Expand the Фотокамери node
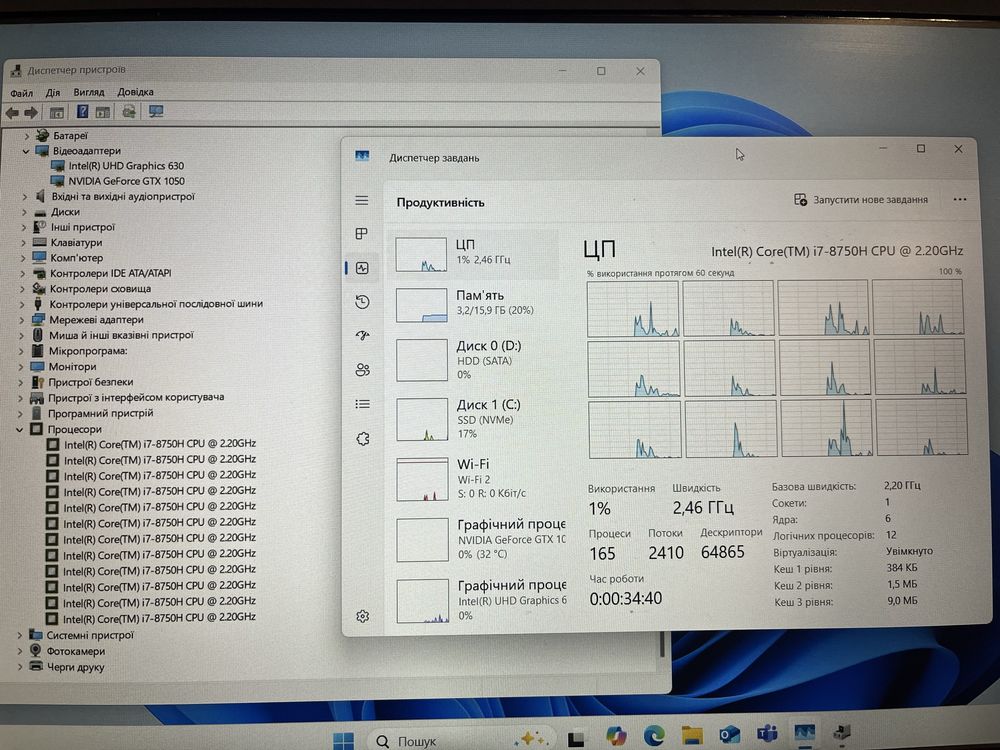 click(19, 651)
